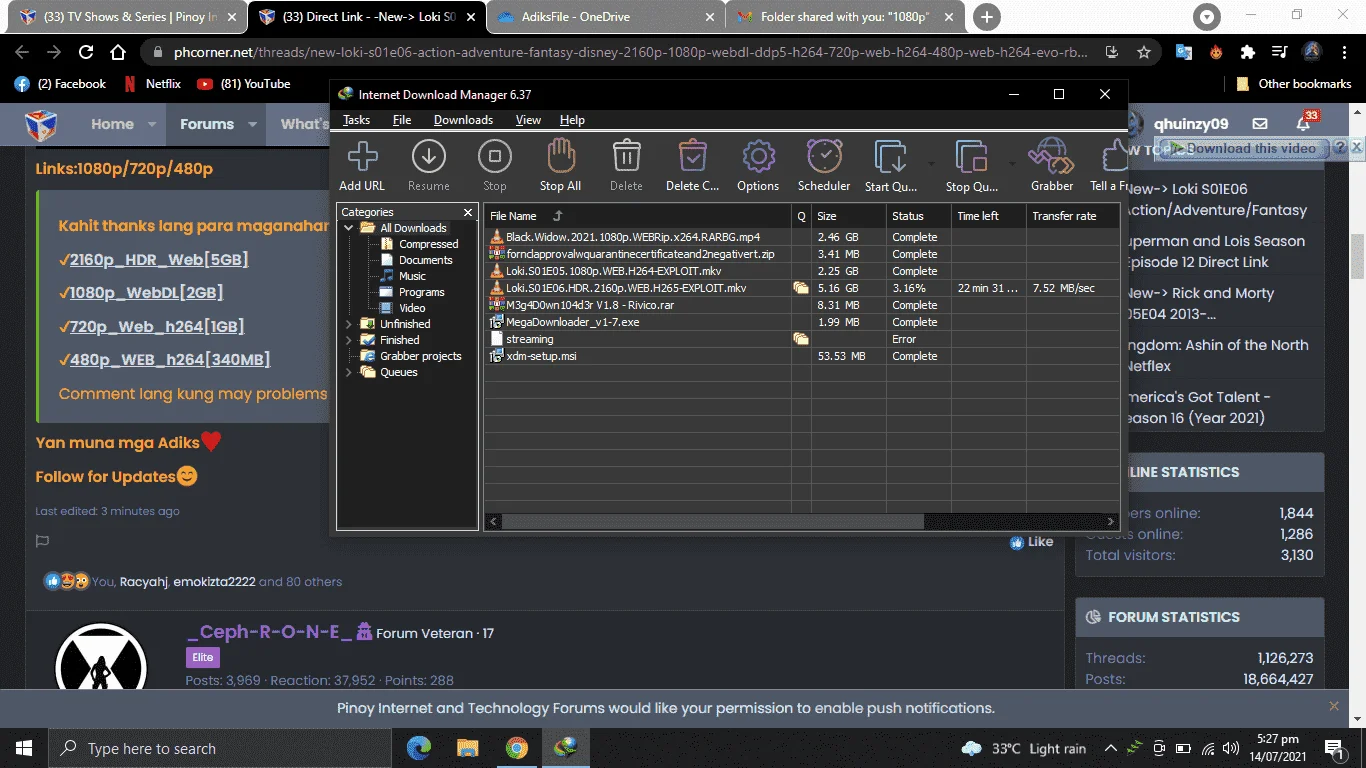Expand the Unfinished category
The height and width of the screenshot is (768, 1366).
click(x=349, y=324)
